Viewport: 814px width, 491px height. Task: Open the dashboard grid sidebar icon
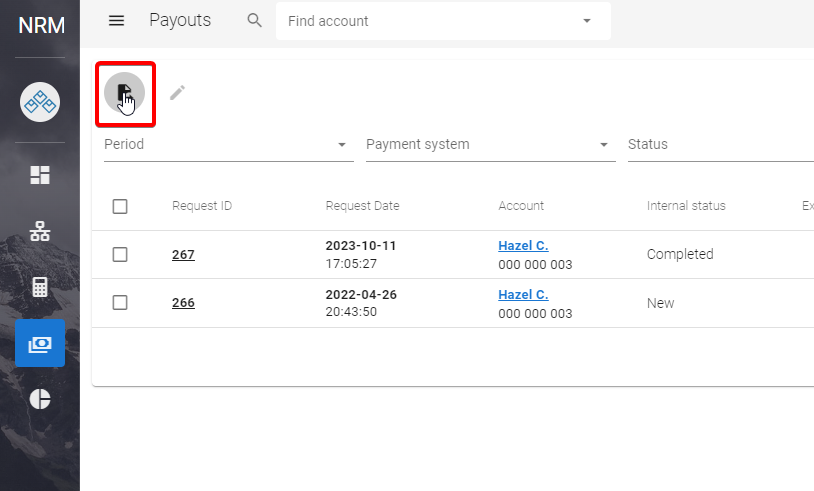point(40,175)
